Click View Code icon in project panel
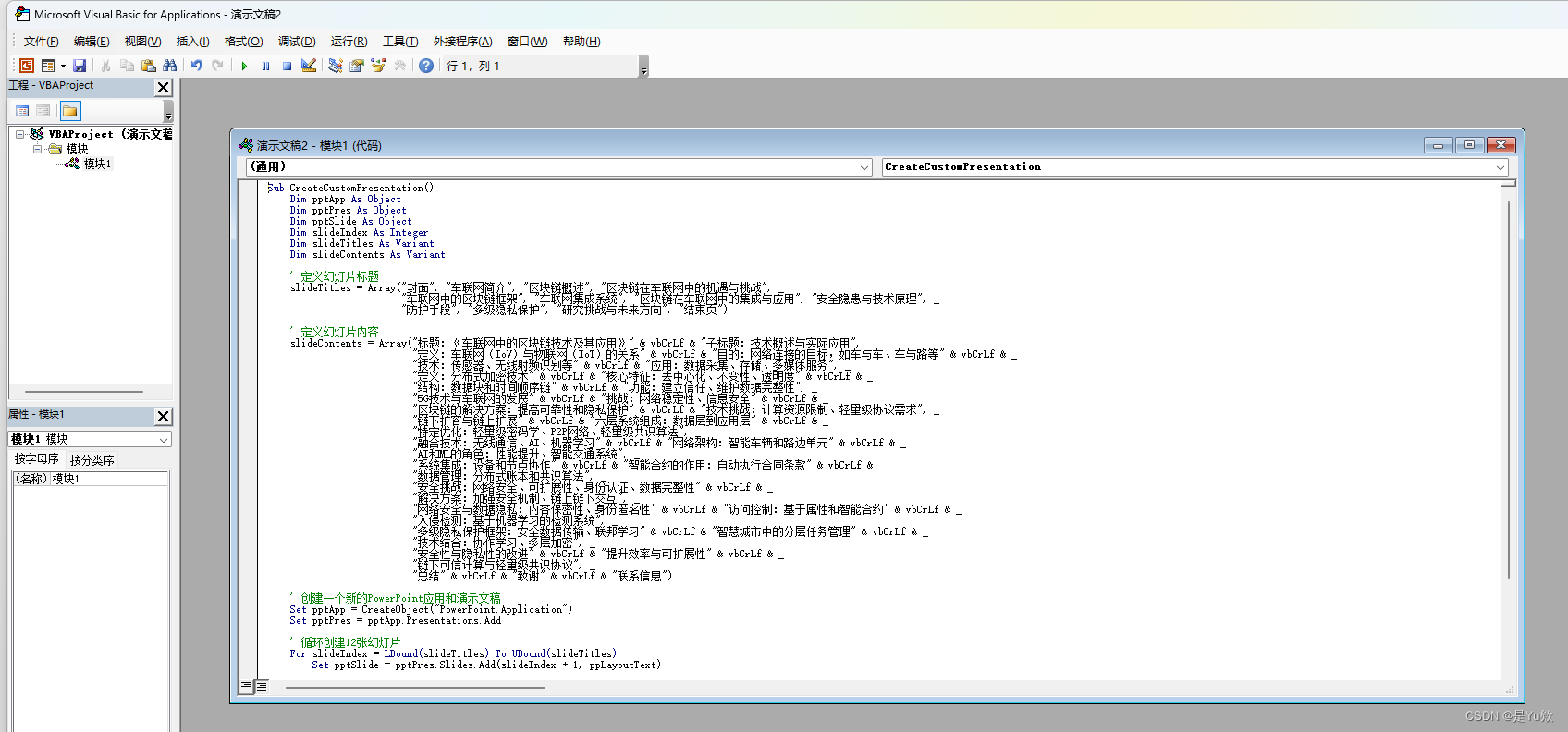This screenshot has height=732, width=1568. [22, 111]
